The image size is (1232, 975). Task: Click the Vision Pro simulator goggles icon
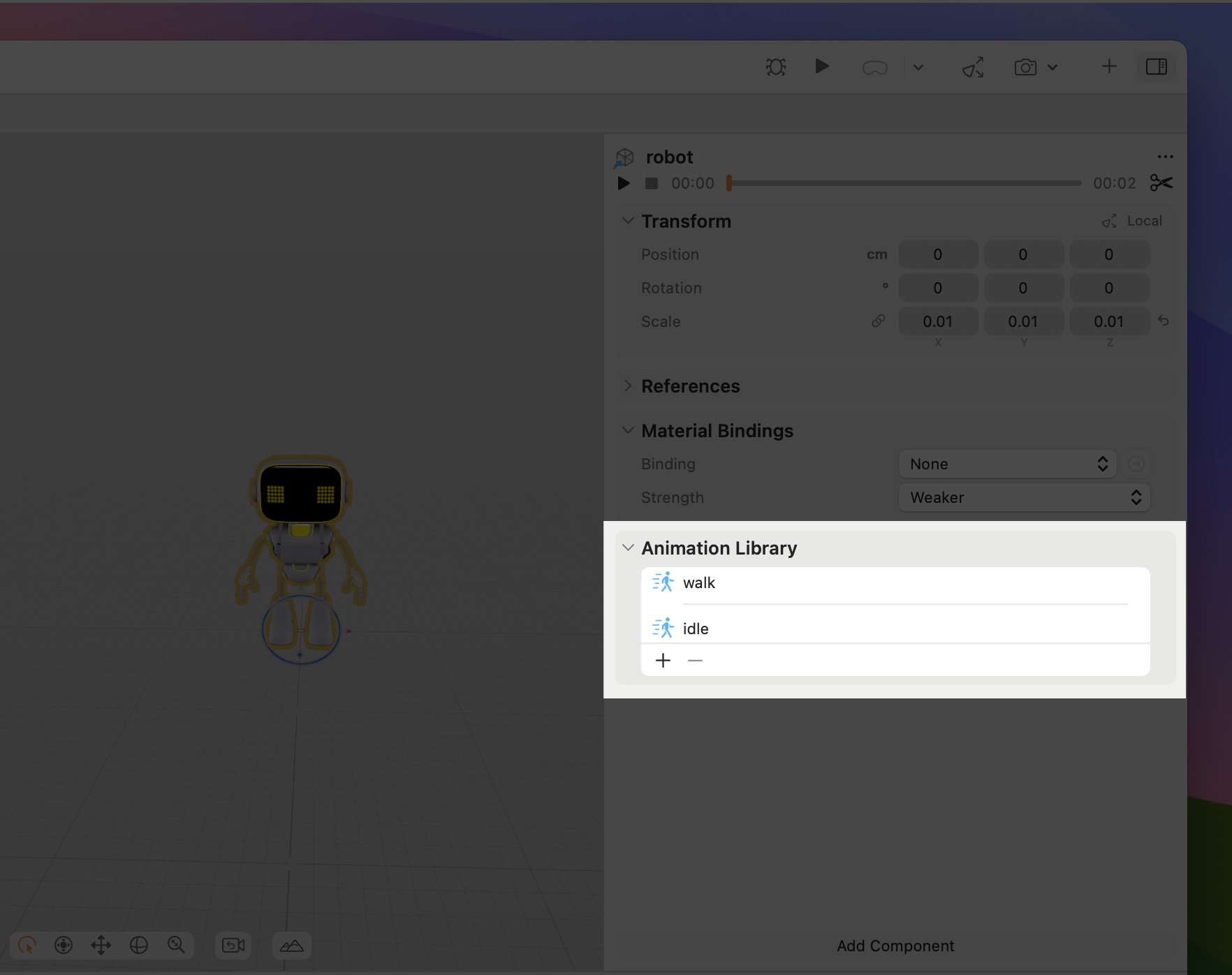tap(874, 67)
